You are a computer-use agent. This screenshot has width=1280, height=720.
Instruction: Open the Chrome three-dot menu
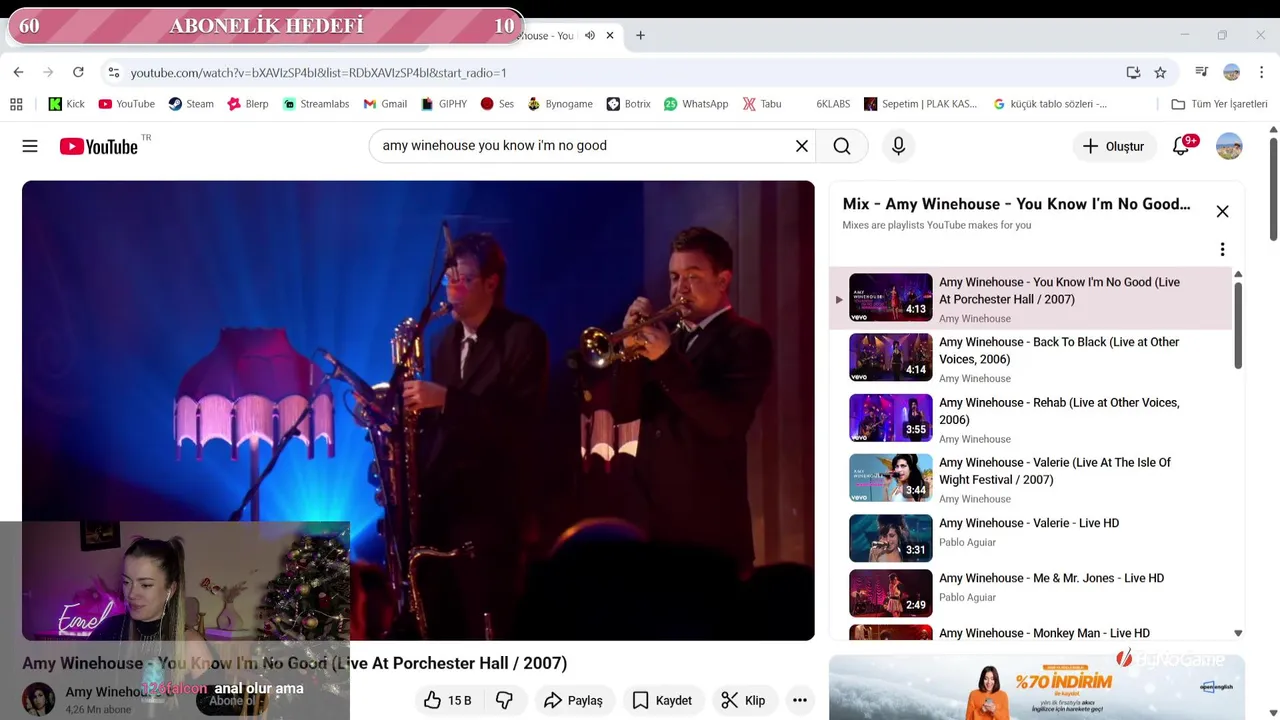[x=1262, y=72]
